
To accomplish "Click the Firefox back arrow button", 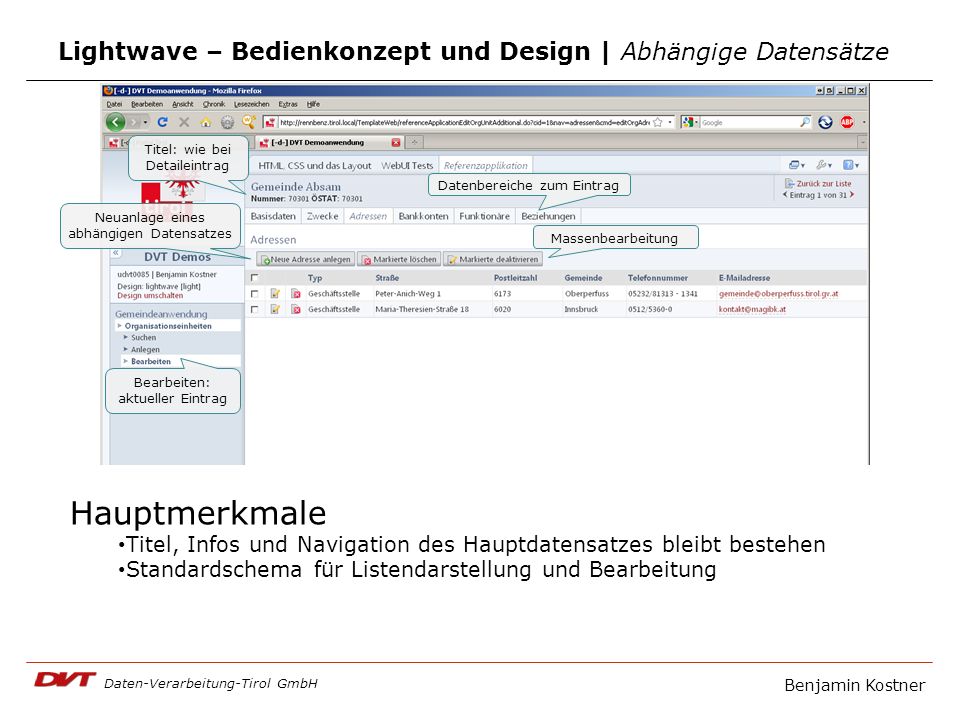I will coord(116,122).
